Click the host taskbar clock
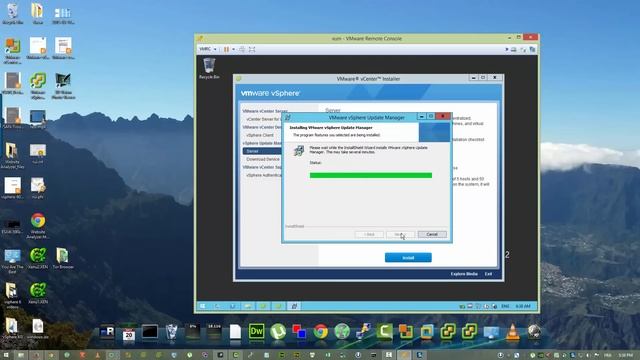Viewport: 640px width, 360px height. tap(625, 356)
